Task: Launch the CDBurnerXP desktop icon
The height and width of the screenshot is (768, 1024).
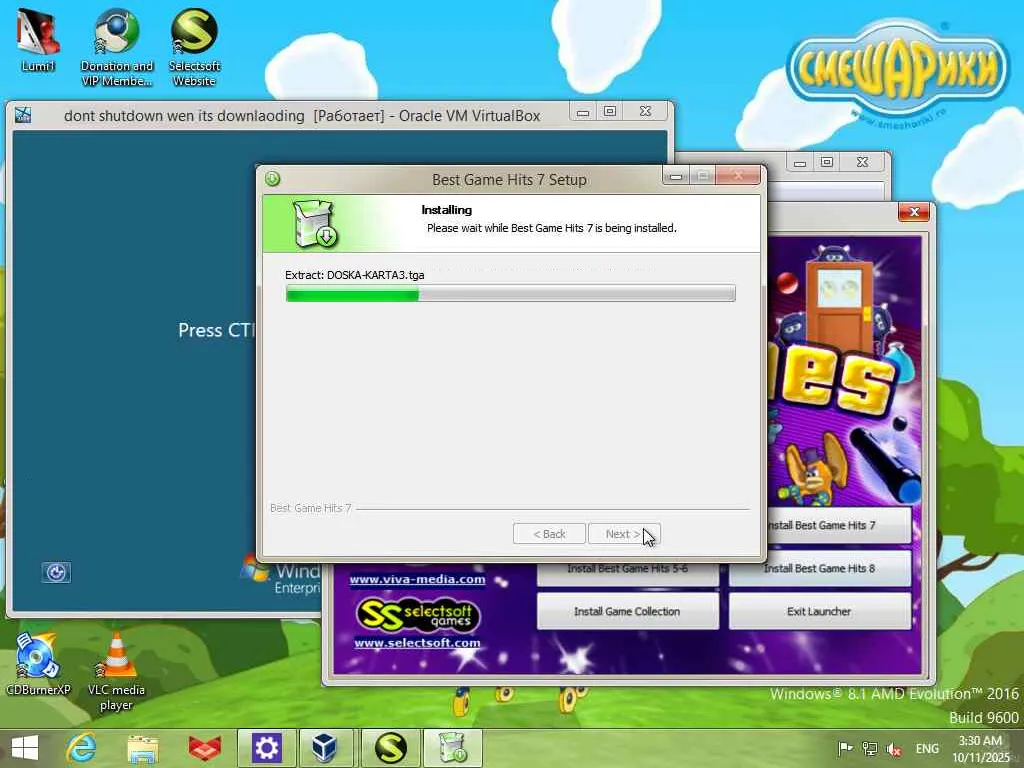Action: (x=37, y=662)
